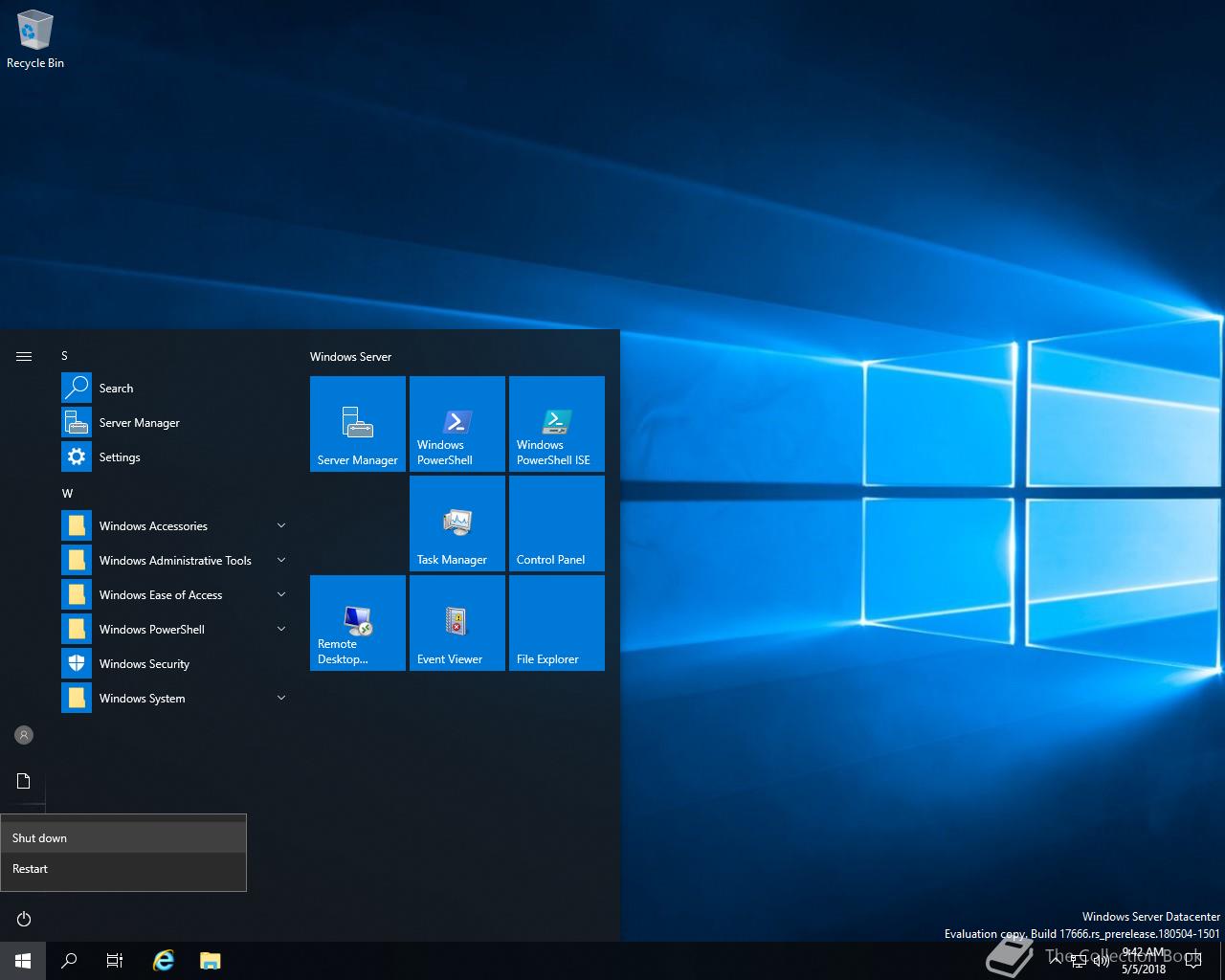The width and height of the screenshot is (1225, 980).
Task: Open File Explorer from the taskbar
Action: tap(211, 961)
